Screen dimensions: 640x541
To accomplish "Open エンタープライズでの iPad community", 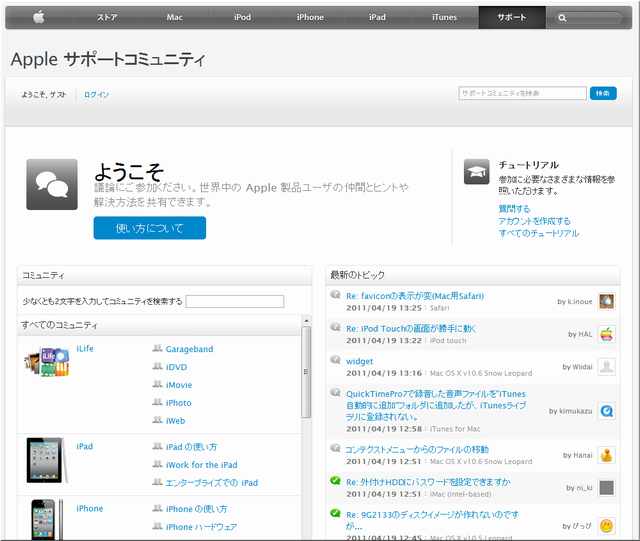I will (212, 483).
